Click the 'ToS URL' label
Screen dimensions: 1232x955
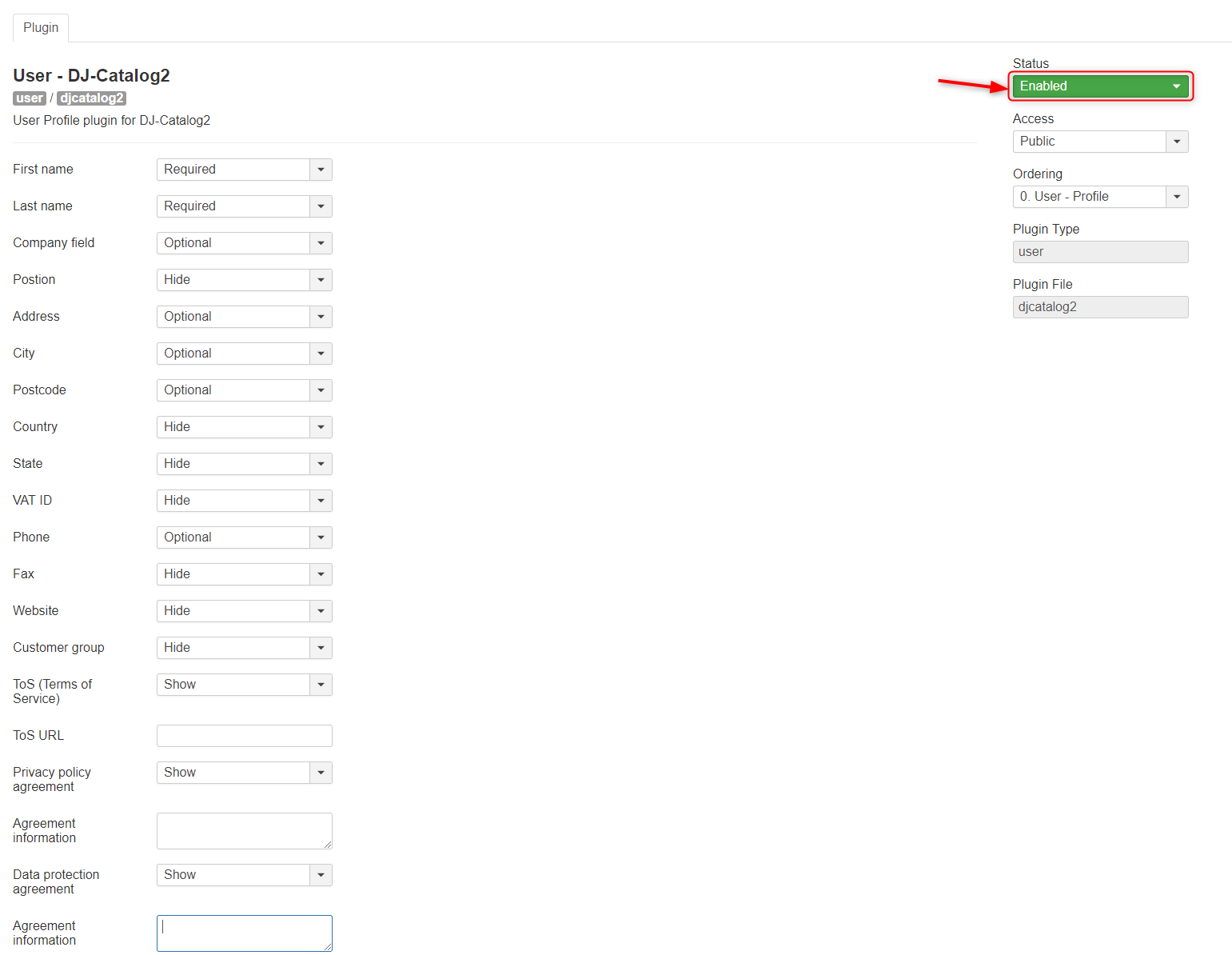[38, 736]
